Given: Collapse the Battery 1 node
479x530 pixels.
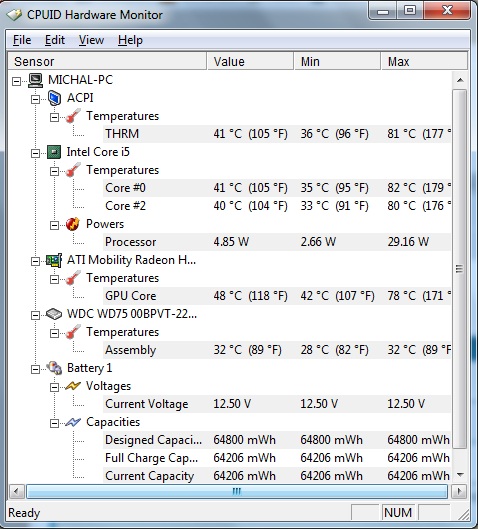Looking at the screenshot, I should tap(35, 369).
